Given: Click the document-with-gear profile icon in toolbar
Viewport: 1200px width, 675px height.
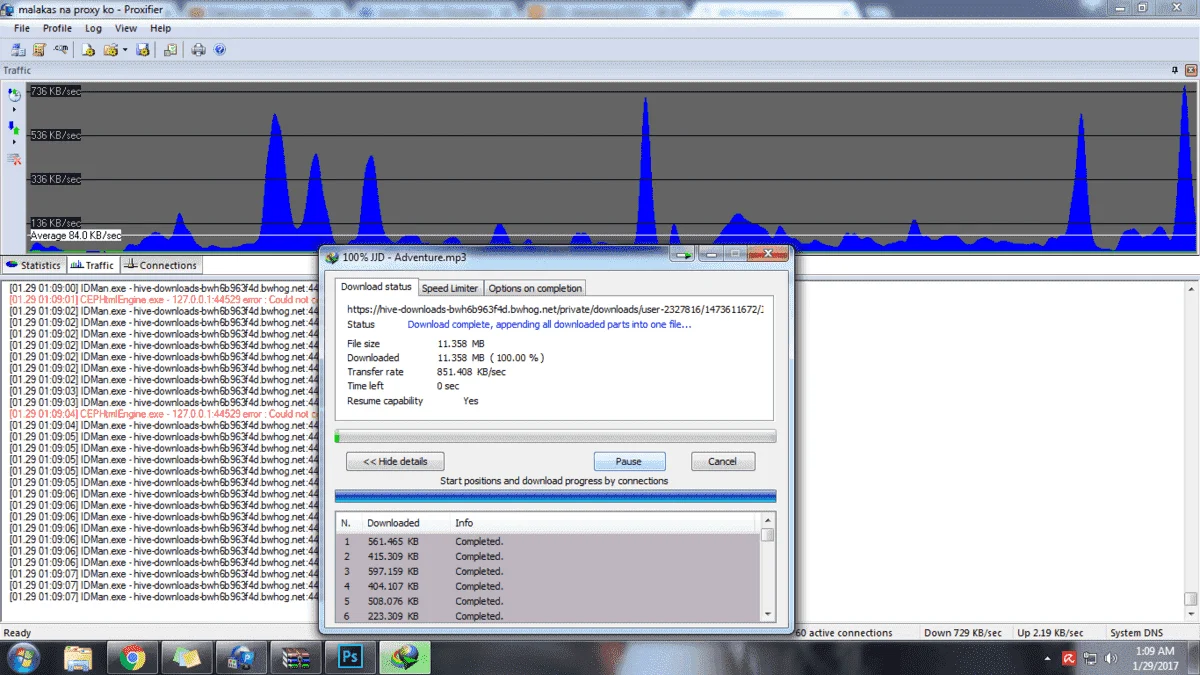Looking at the screenshot, I should point(88,49).
